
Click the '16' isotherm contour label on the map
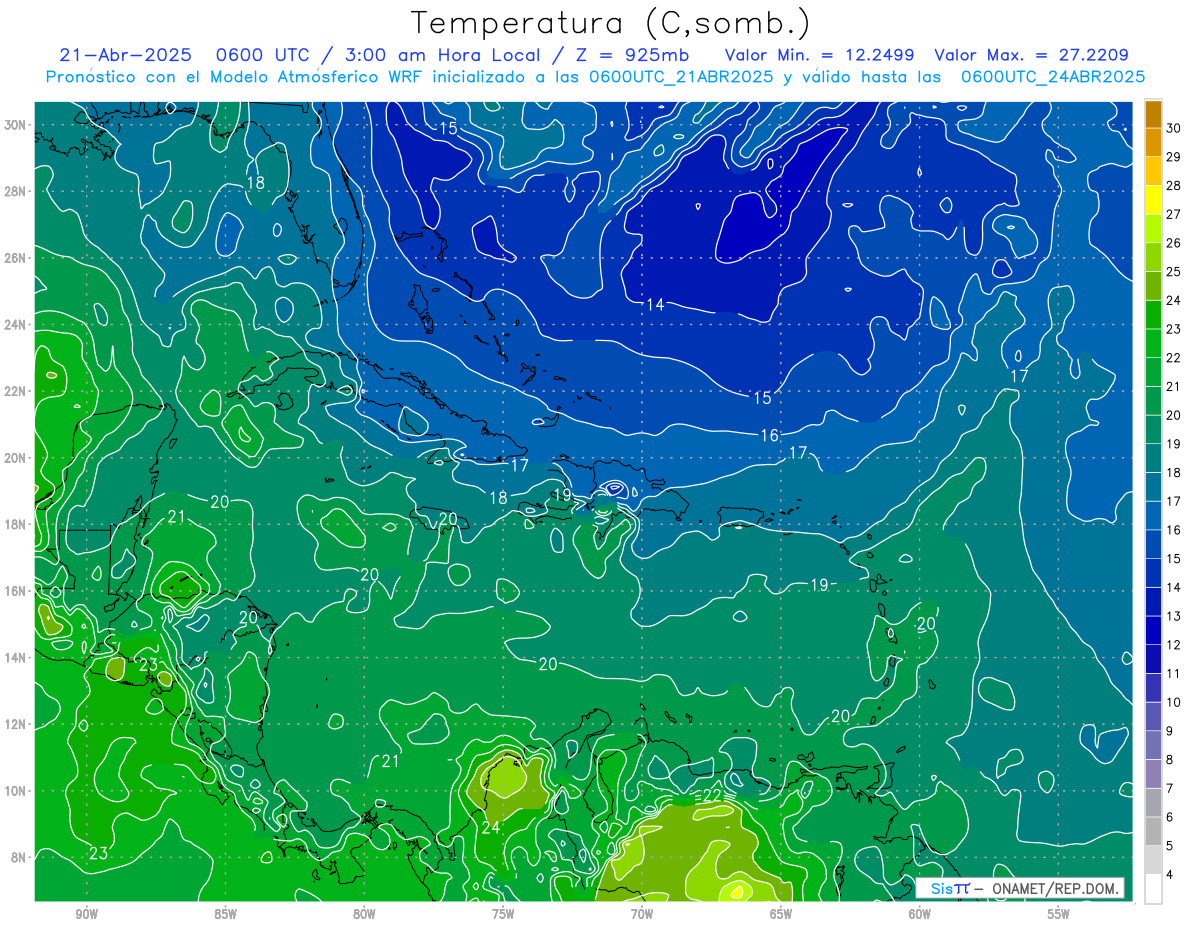[769, 436]
